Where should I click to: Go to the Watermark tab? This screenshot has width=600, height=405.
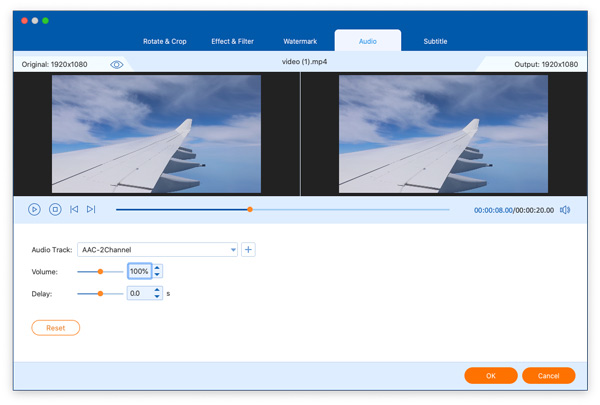click(300, 42)
